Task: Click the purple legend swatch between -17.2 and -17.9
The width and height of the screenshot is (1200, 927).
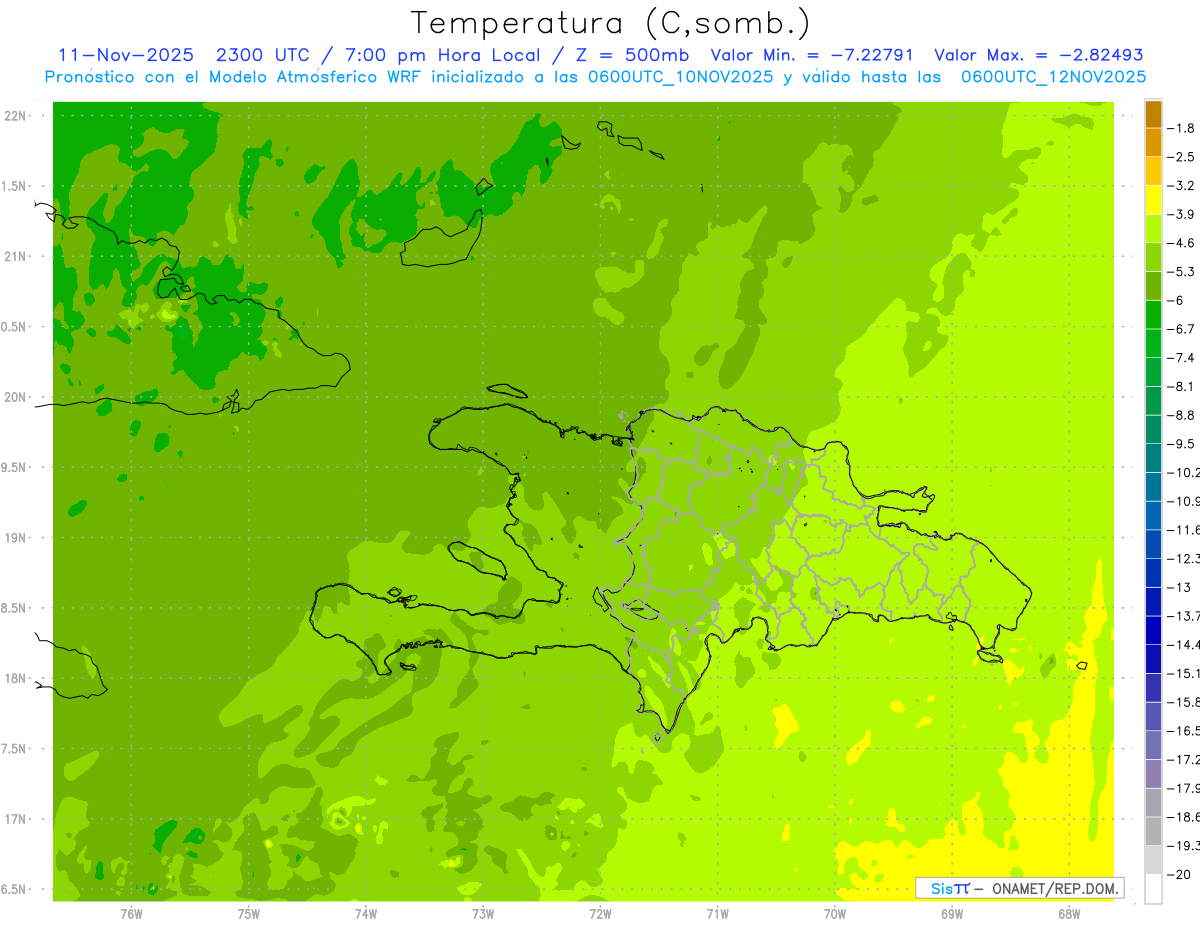Action: (1153, 773)
